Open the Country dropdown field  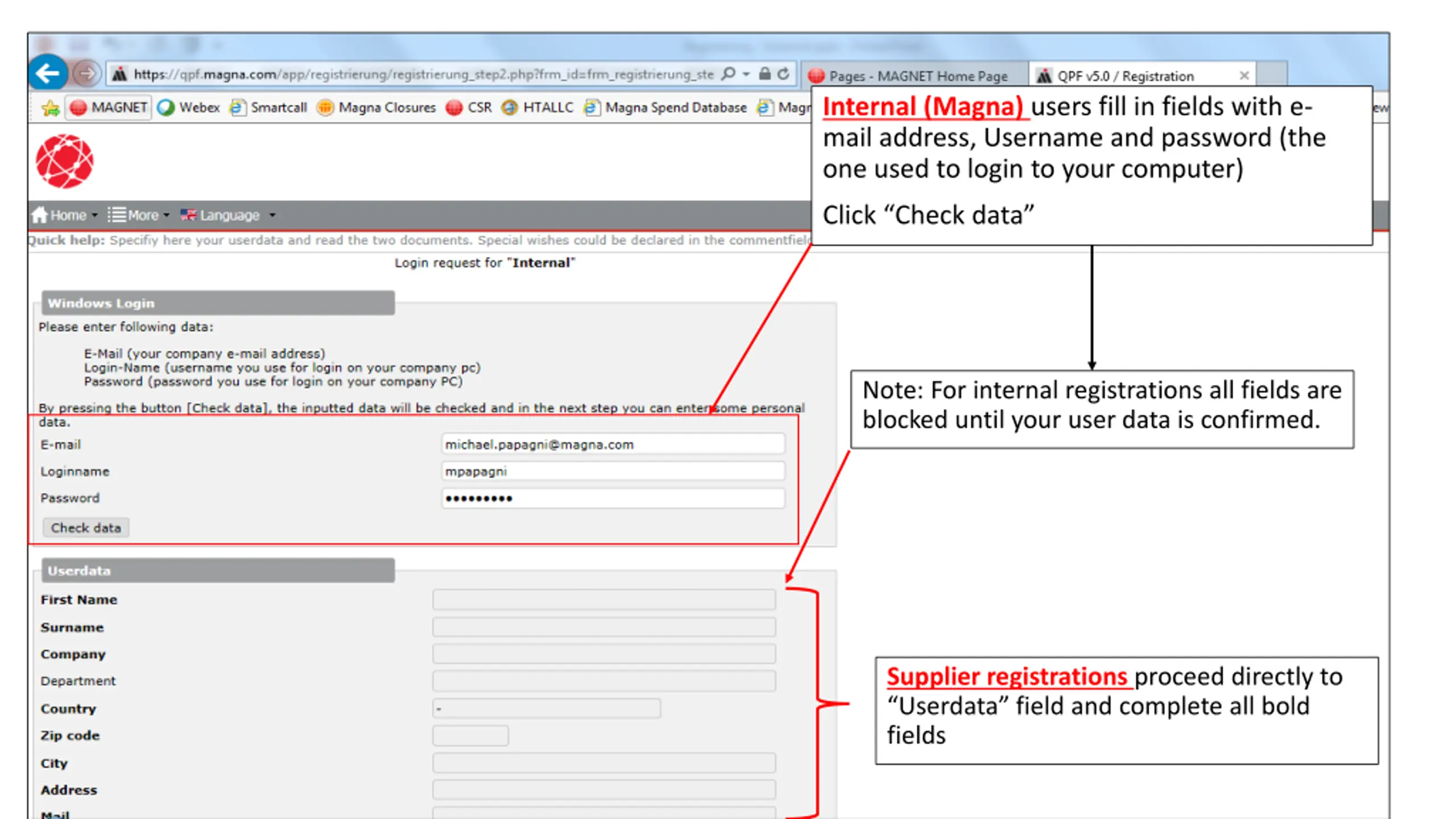[x=546, y=709]
